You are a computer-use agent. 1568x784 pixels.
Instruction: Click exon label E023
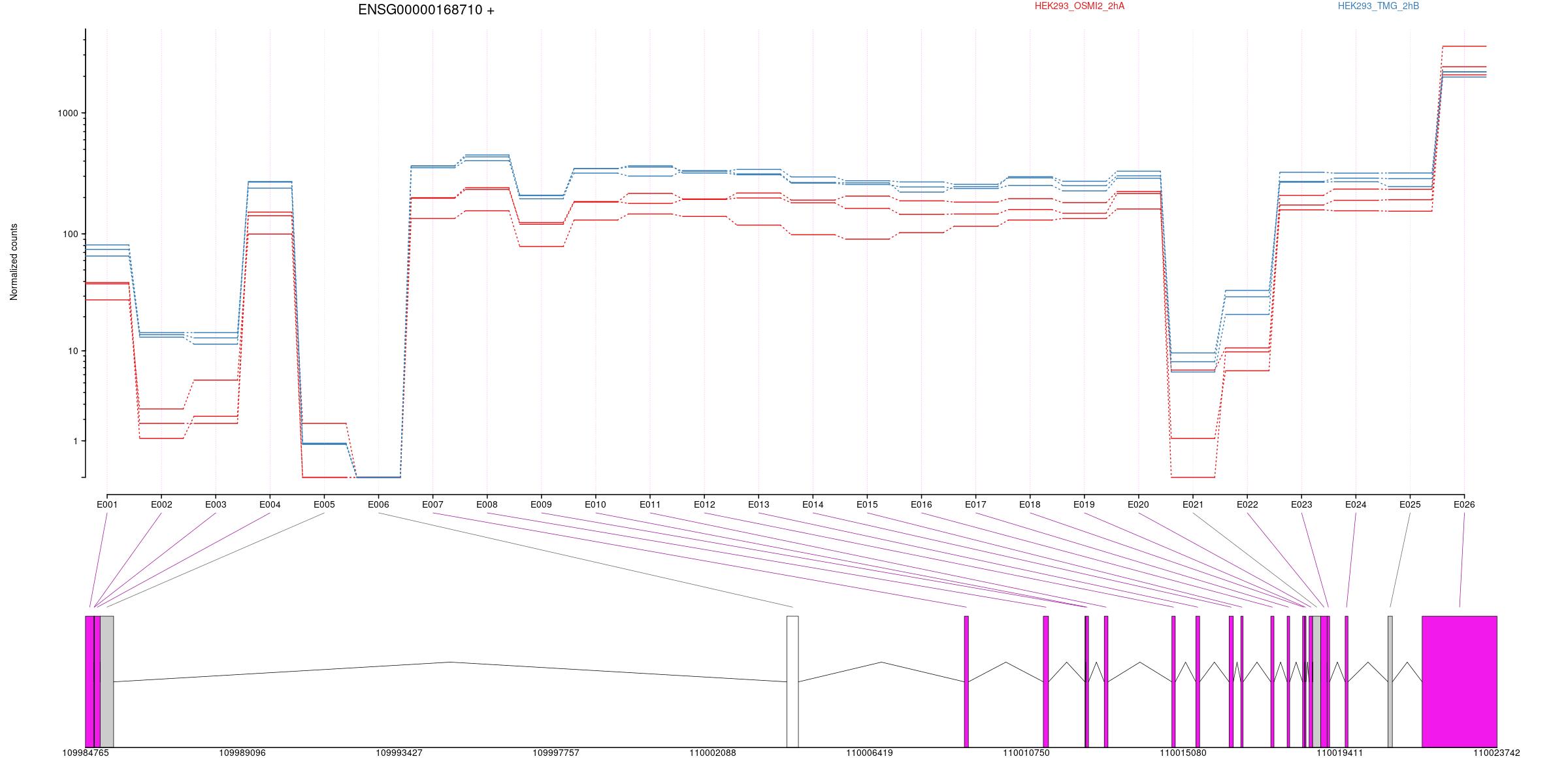point(1301,504)
